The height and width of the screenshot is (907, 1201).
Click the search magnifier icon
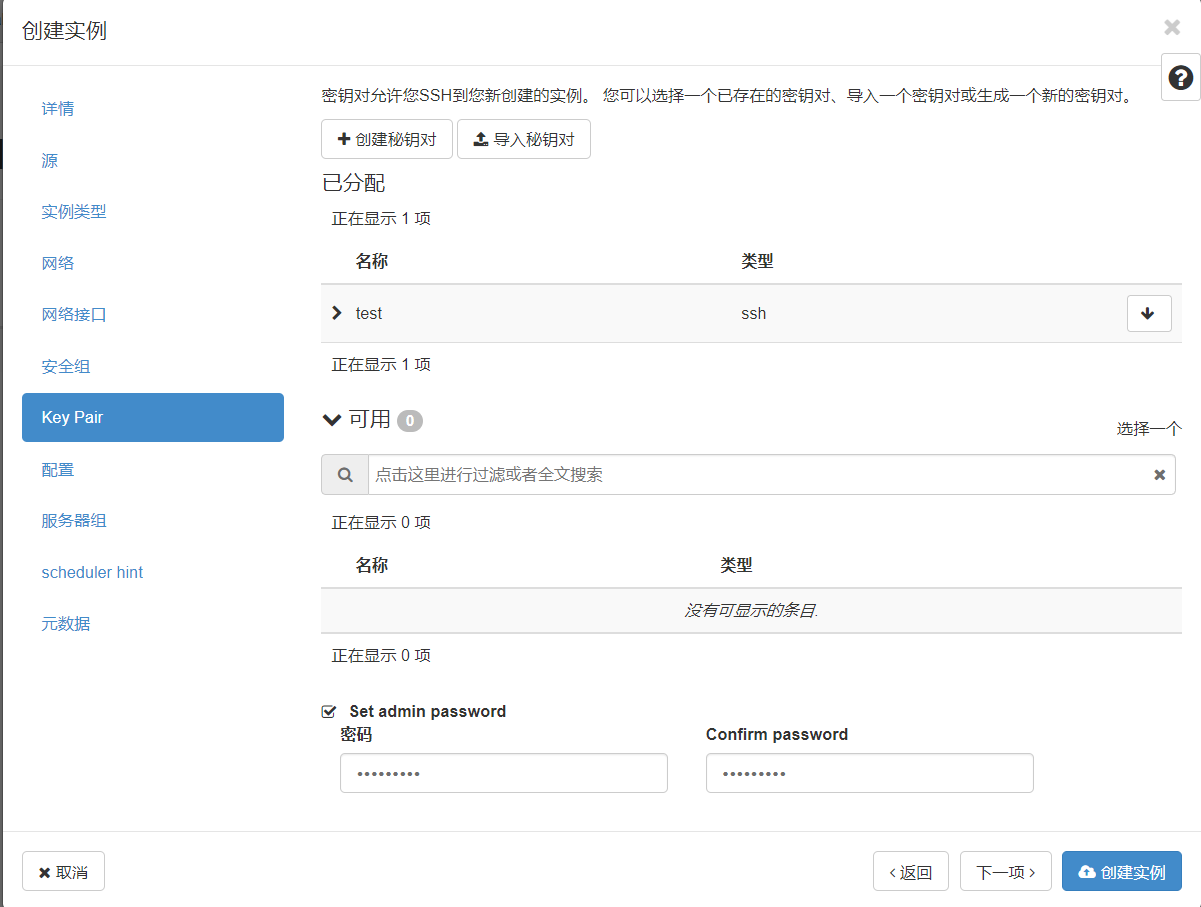[x=345, y=475]
